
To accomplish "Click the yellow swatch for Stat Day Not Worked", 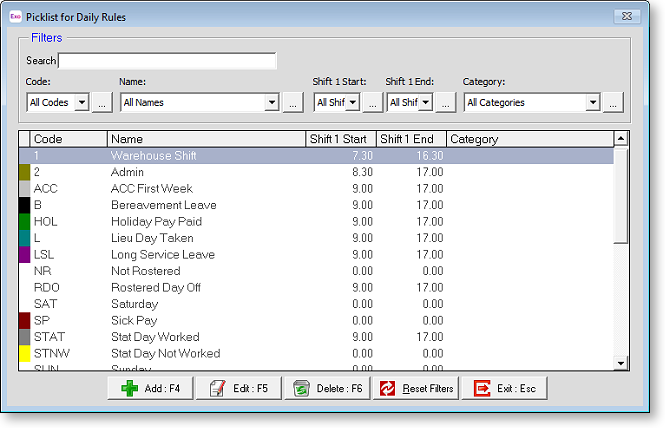I will click(x=25, y=353).
